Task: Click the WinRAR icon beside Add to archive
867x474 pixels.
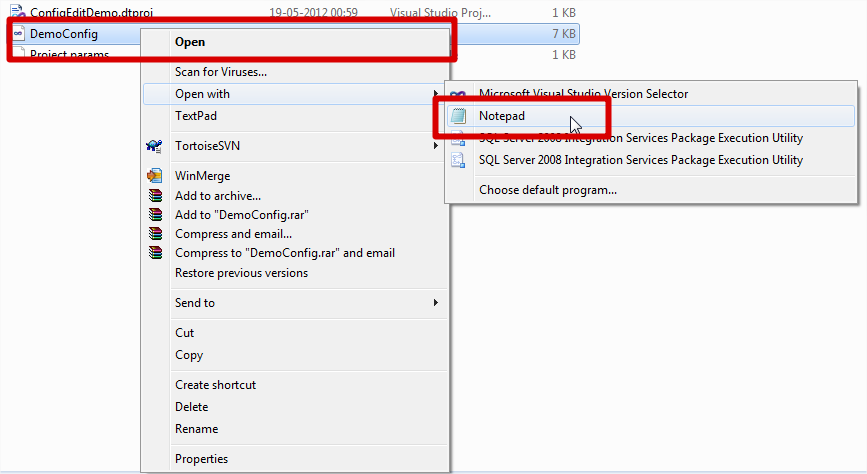Action: [154, 195]
